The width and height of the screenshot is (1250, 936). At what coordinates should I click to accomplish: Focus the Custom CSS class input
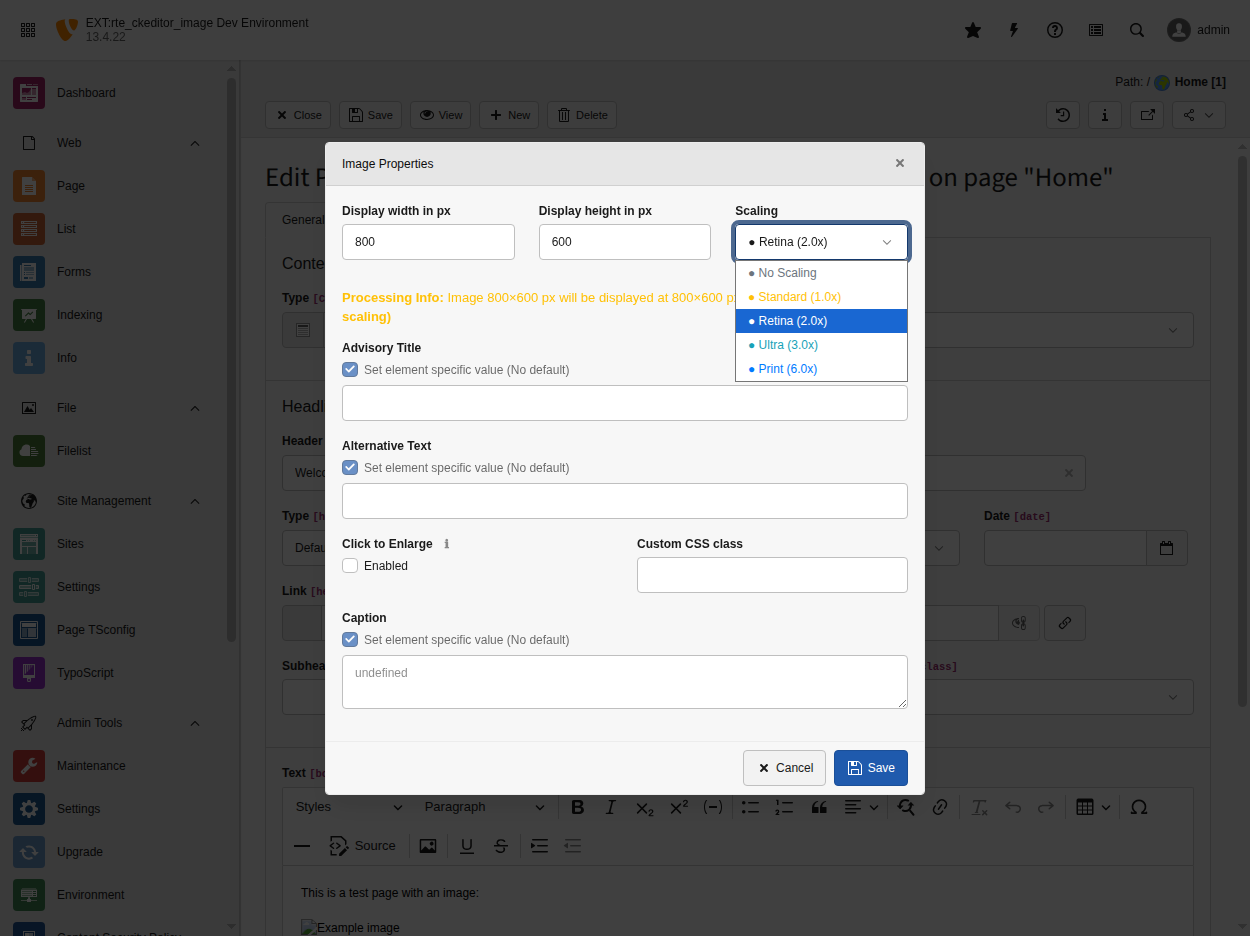(x=772, y=575)
